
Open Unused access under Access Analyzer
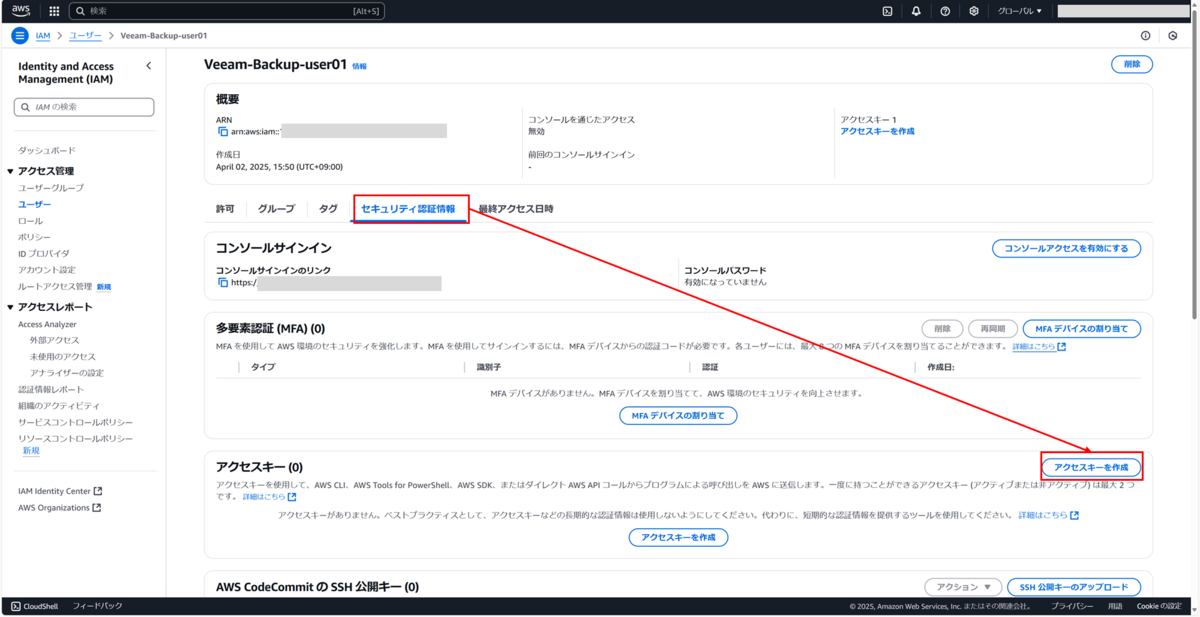click(x=63, y=356)
